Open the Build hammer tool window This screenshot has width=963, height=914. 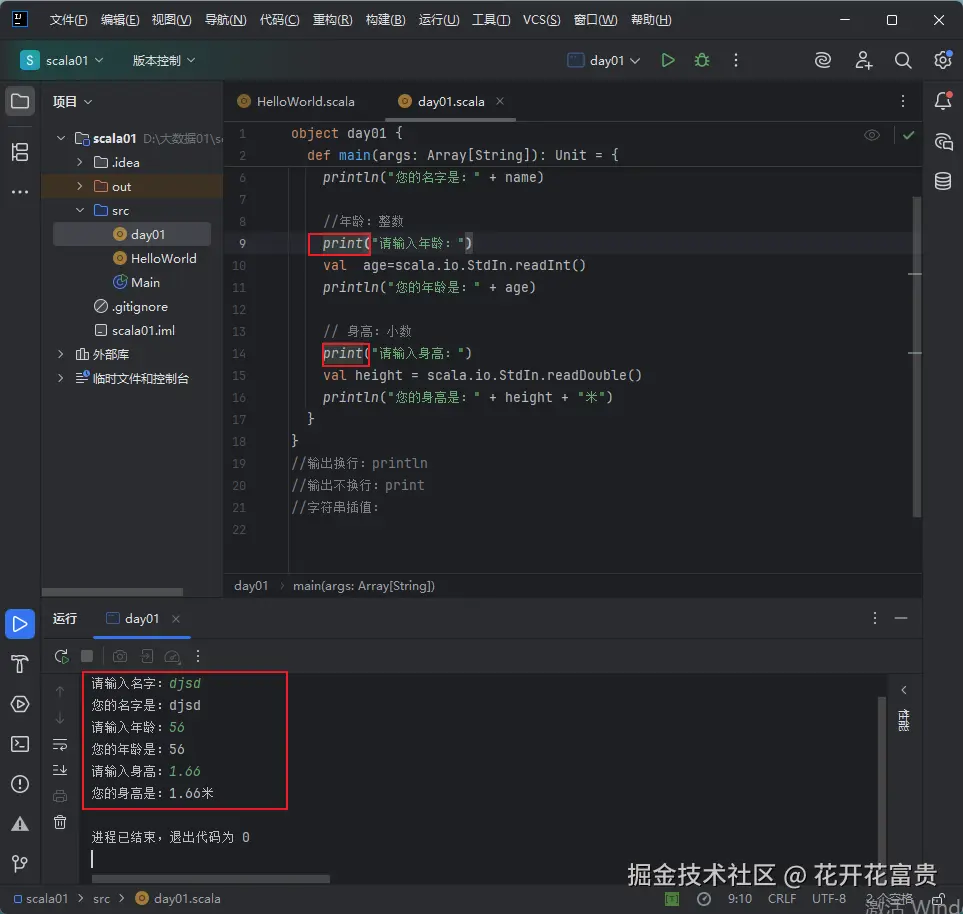[x=20, y=664]
